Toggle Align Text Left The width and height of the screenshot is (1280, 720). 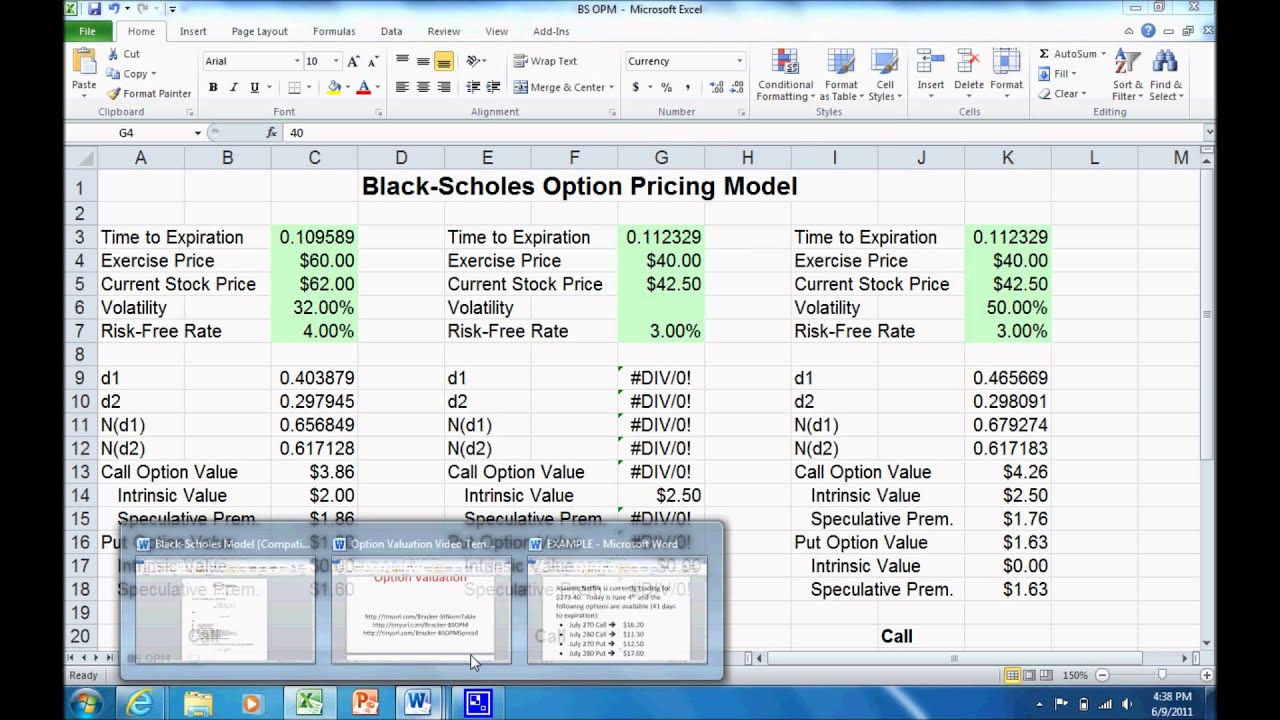pyautogui.click(x=402, y=87)
